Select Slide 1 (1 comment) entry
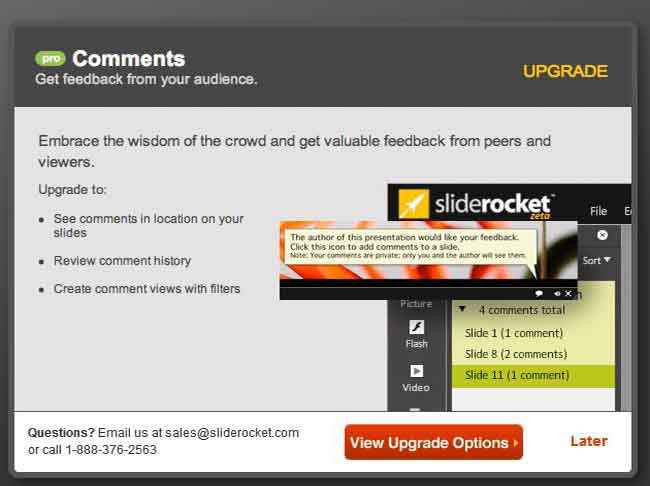The width and height of the screenshot is (650, 486). pos(514,333)
